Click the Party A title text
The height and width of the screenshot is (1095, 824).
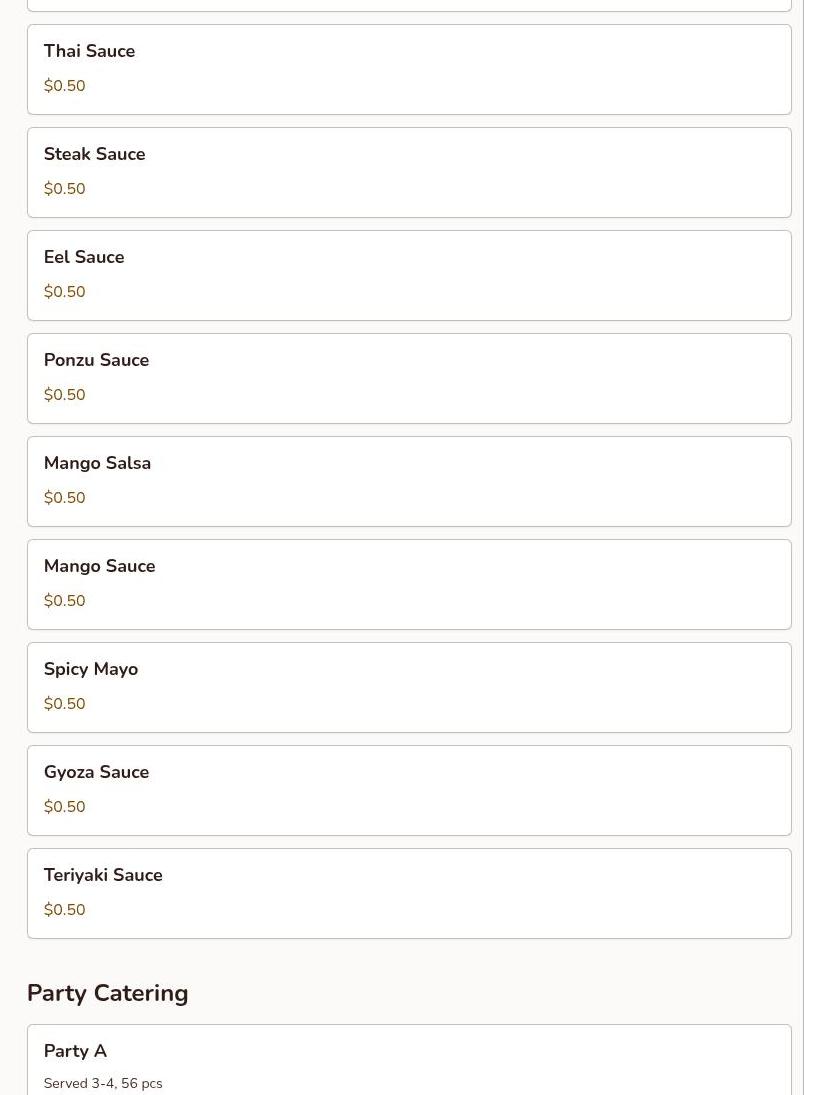click(75, 1051)
